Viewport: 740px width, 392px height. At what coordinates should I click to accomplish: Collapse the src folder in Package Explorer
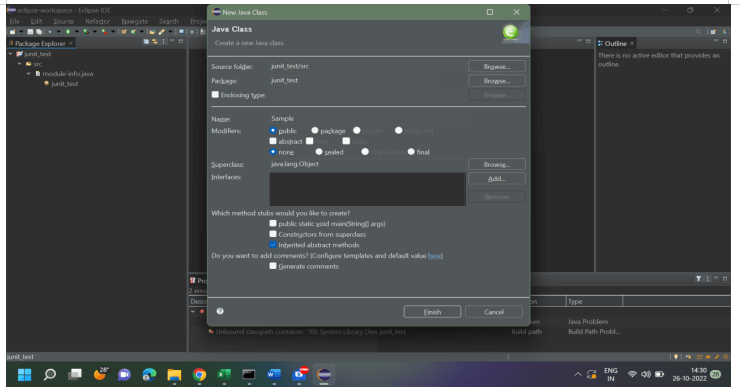coord(19,64)
